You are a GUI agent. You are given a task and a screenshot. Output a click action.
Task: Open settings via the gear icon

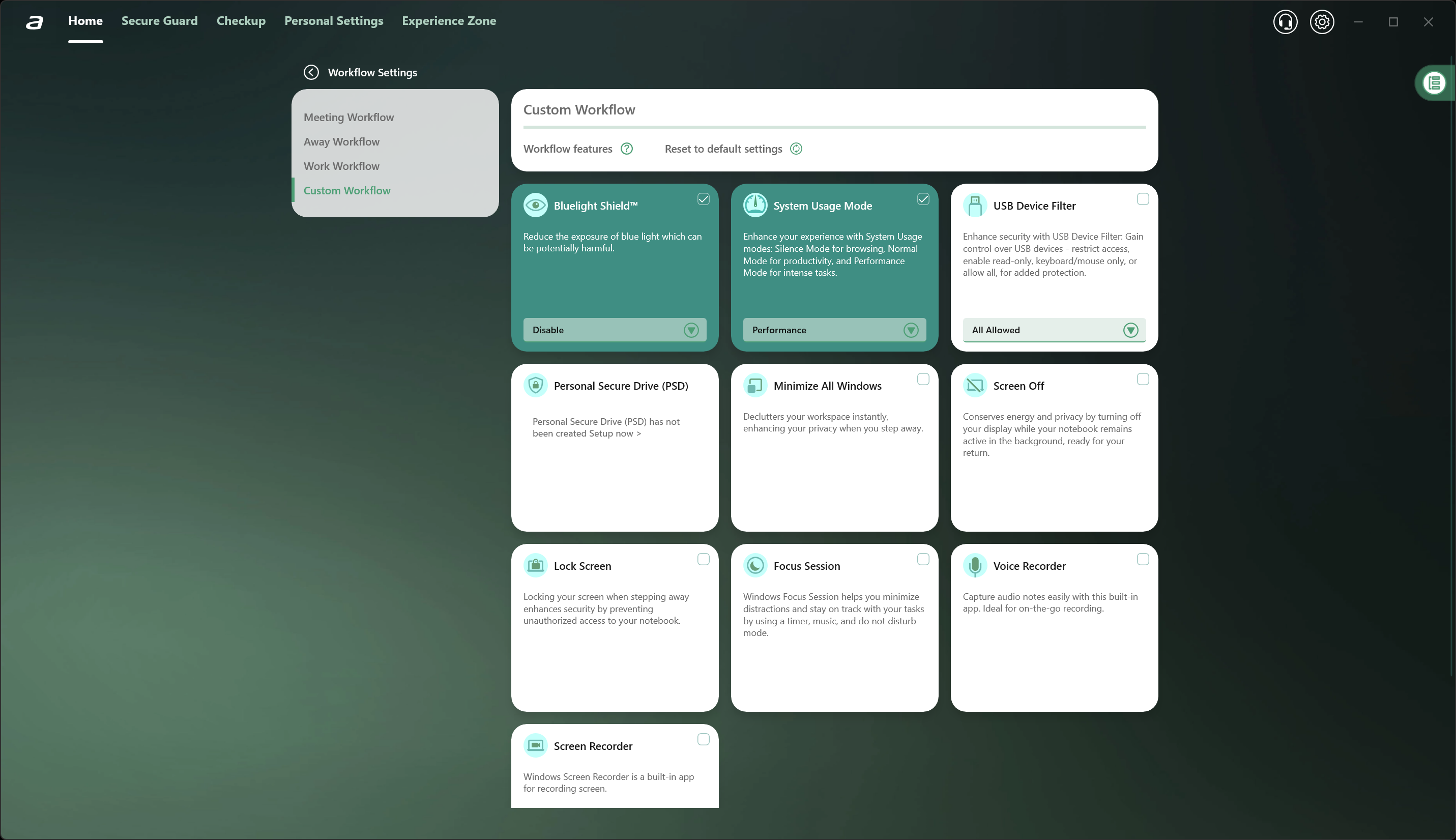tap(1322, 22)
